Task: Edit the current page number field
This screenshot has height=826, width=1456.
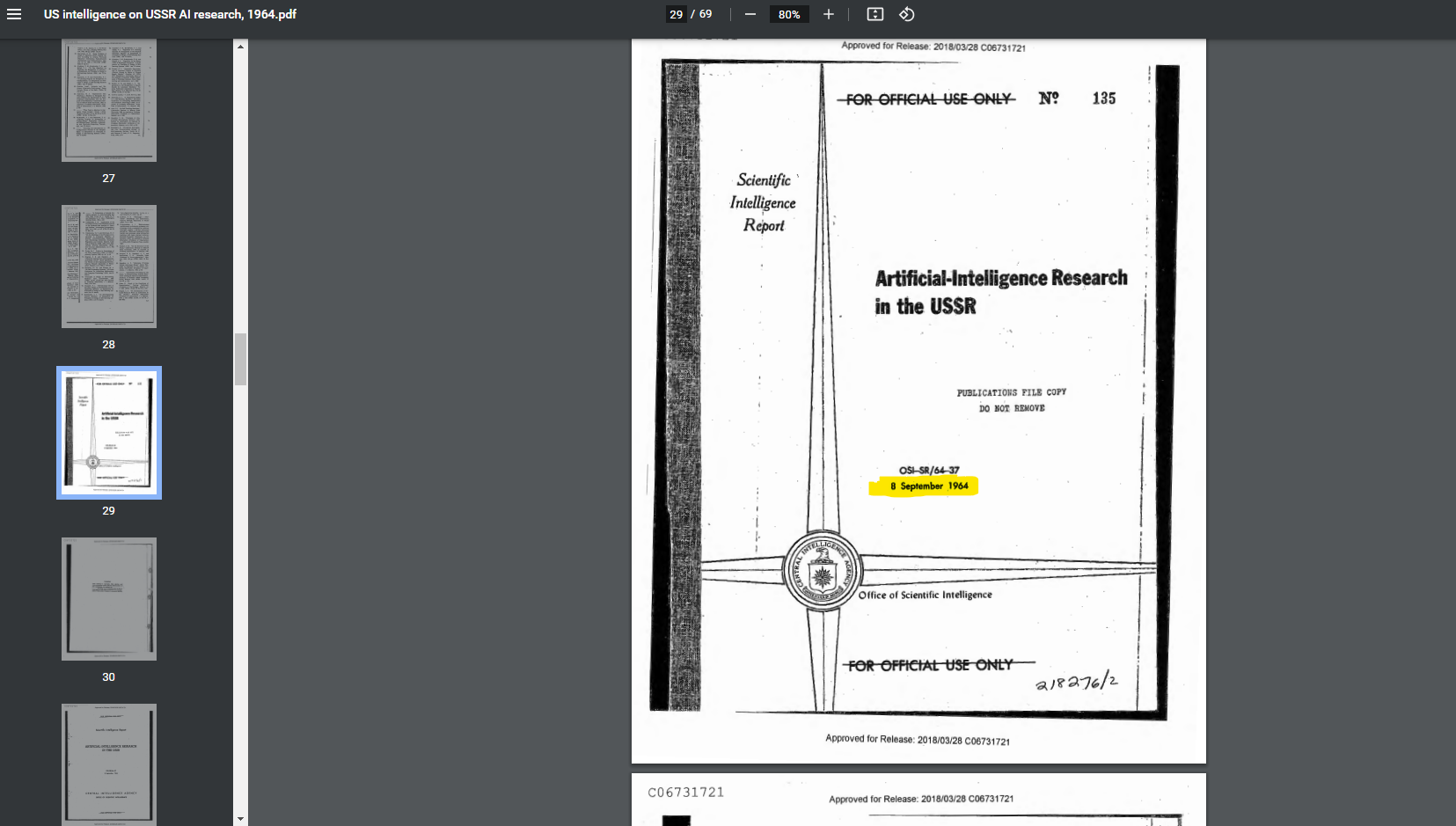Action: click(x=676, y=14)
